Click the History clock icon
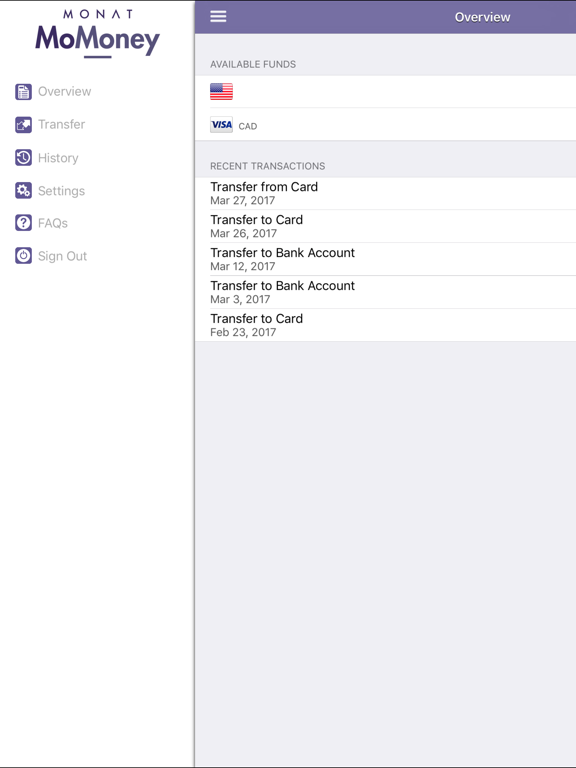The image size is (576, 768). tap(23, 158)
